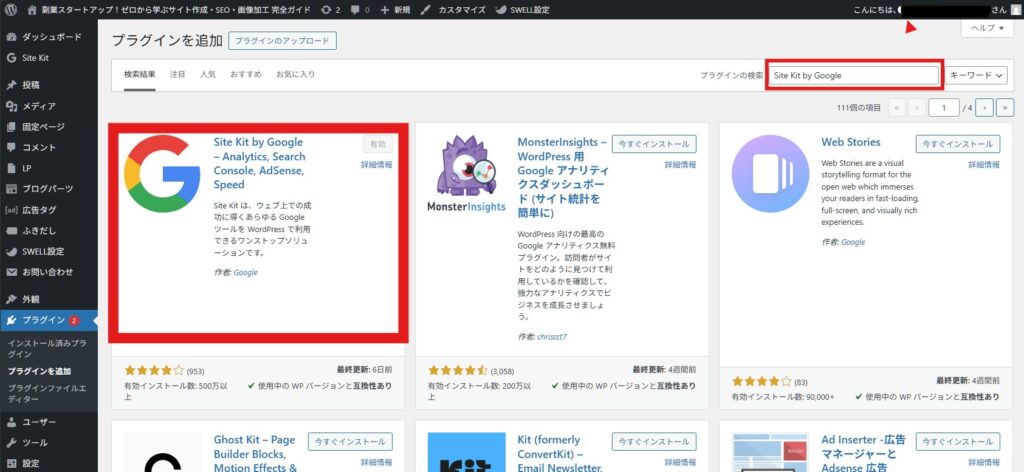This screenshot has width=1024, height=472.
Task: Click the current page number field
Action: (x=944, y=108)
